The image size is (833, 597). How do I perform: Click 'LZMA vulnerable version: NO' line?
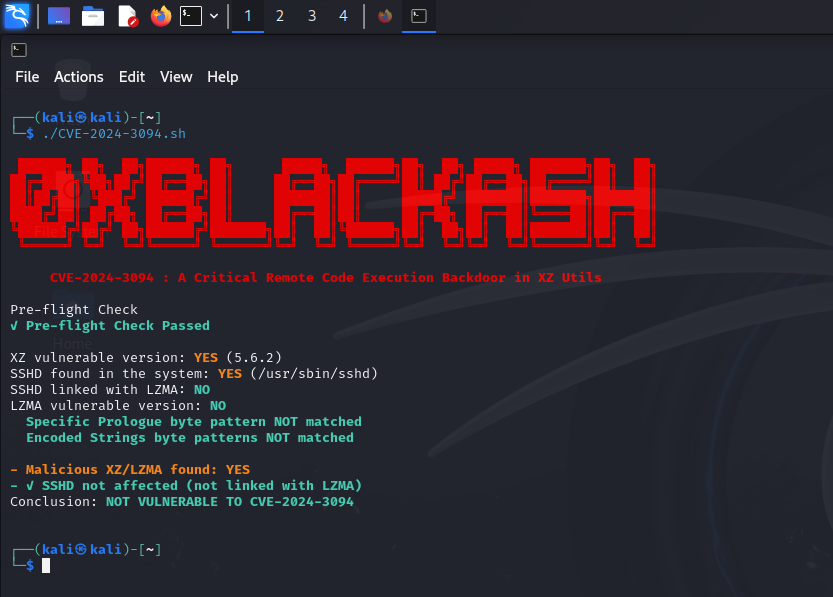coord(118,405)
